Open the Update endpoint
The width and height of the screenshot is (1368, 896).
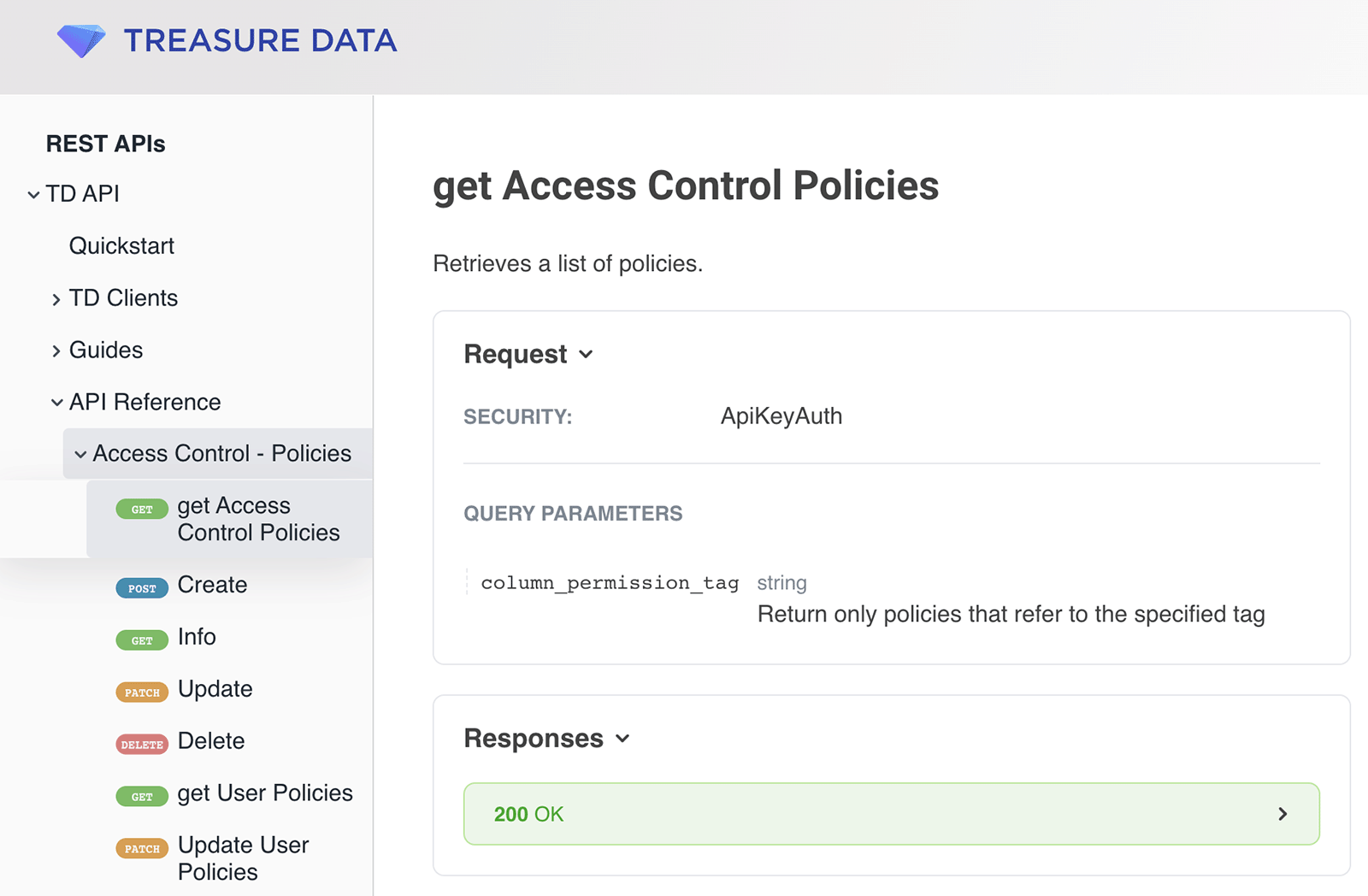pos(215,689)
